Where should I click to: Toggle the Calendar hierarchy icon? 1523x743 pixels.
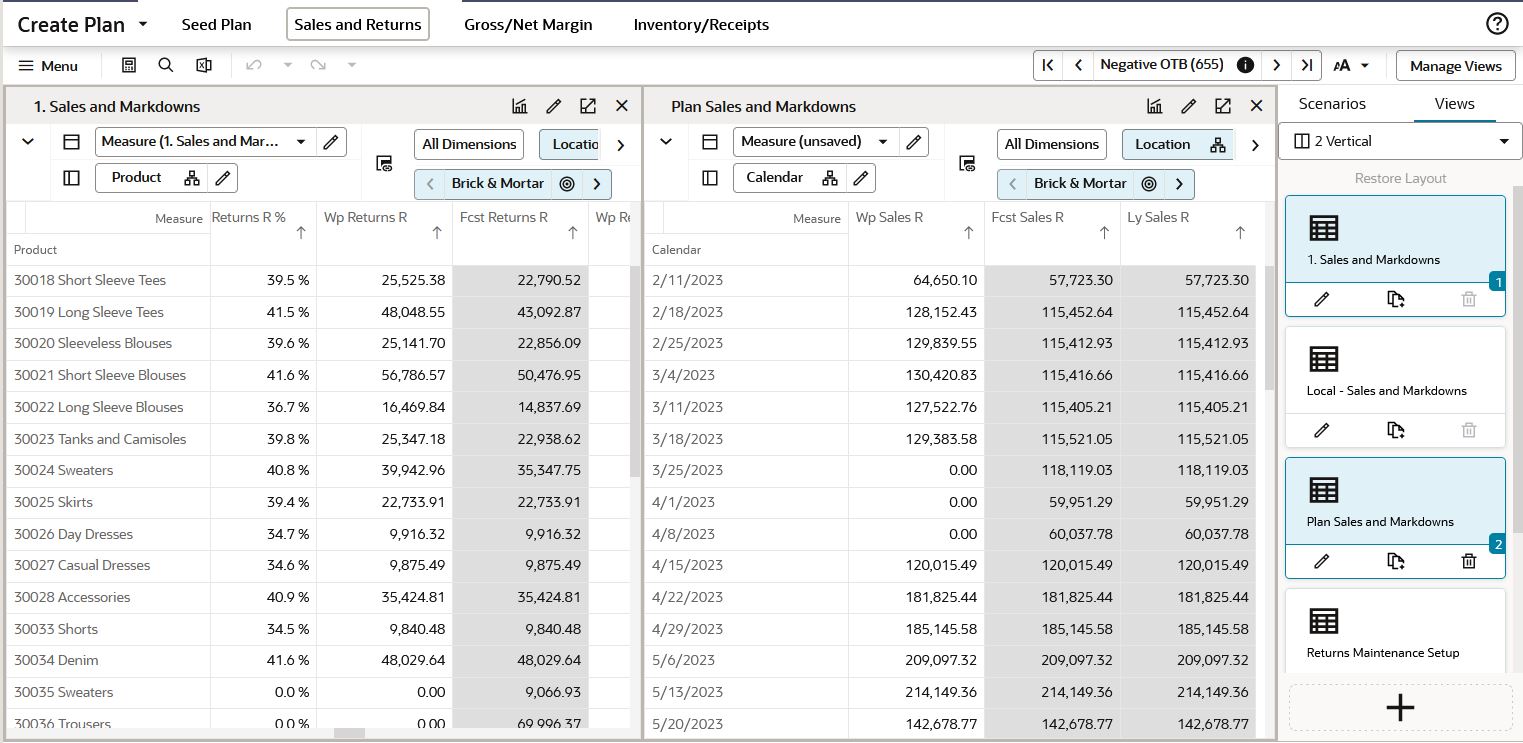829,178
